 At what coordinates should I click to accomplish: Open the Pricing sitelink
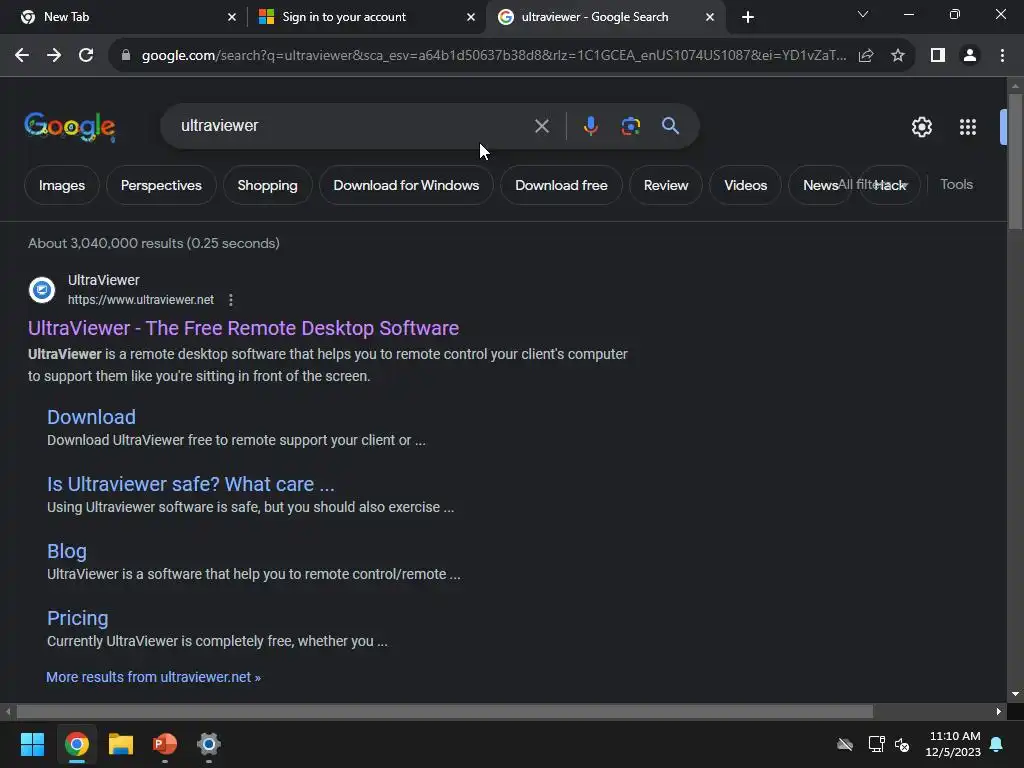pos(78,618)
